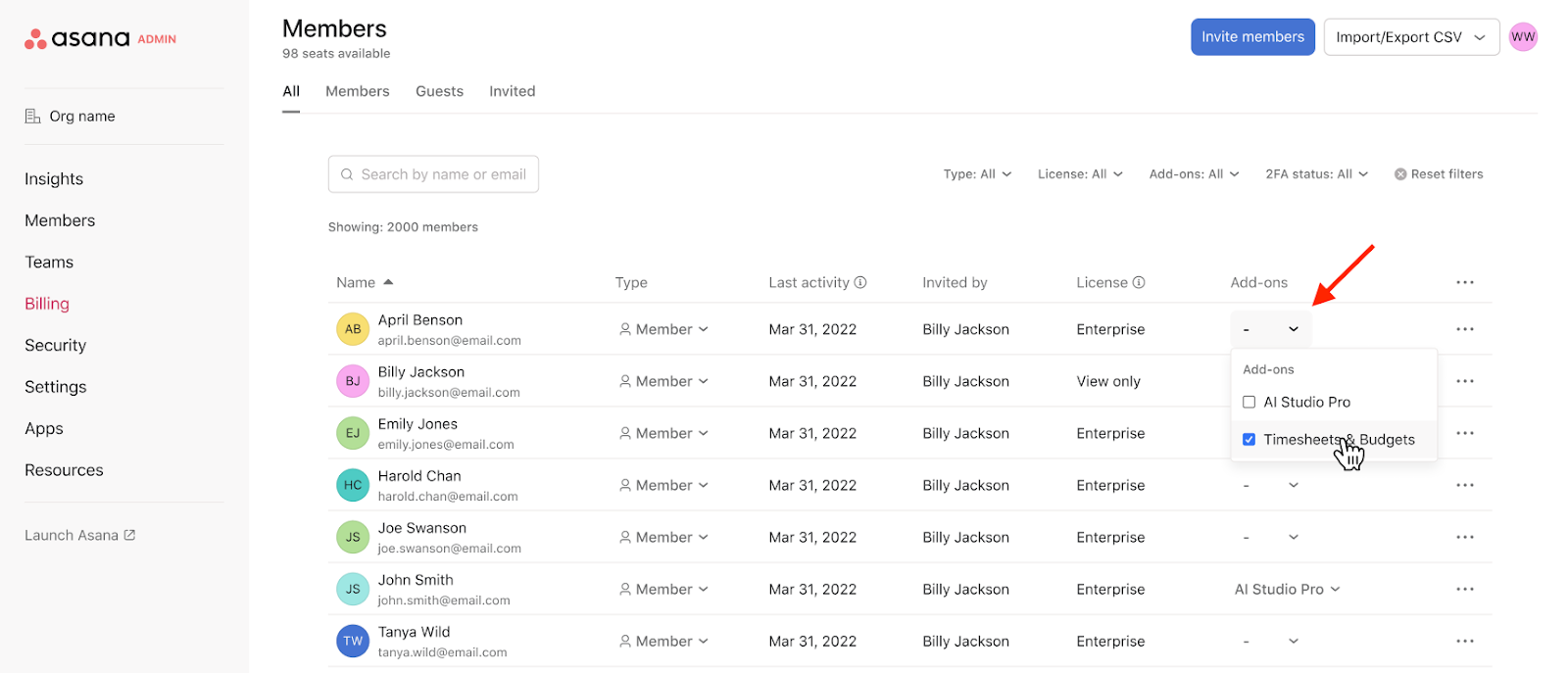Open Billing in the sidebar

(47, 304)
